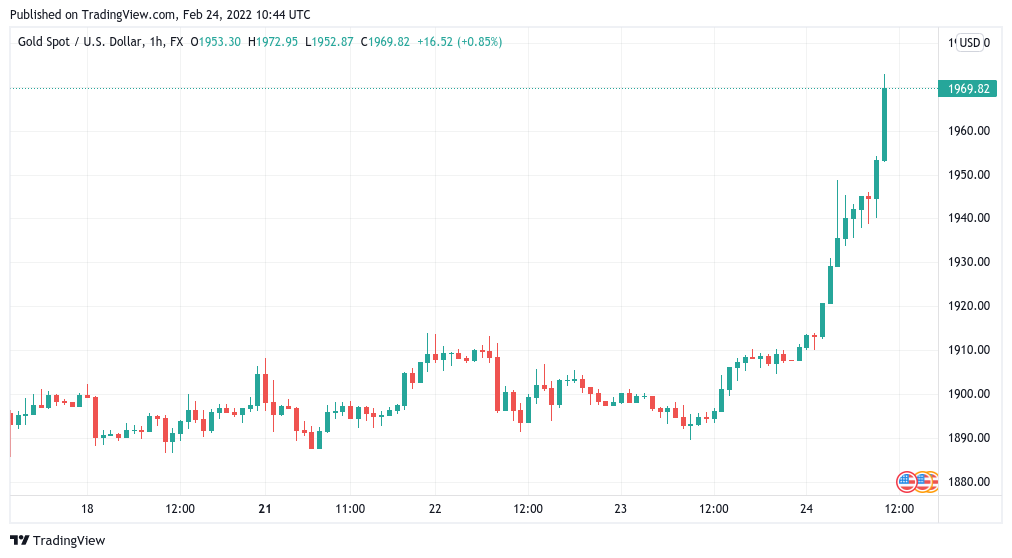Open the USD currency selector
Viewport: 1012px width, 558px height.
point(969,43)
